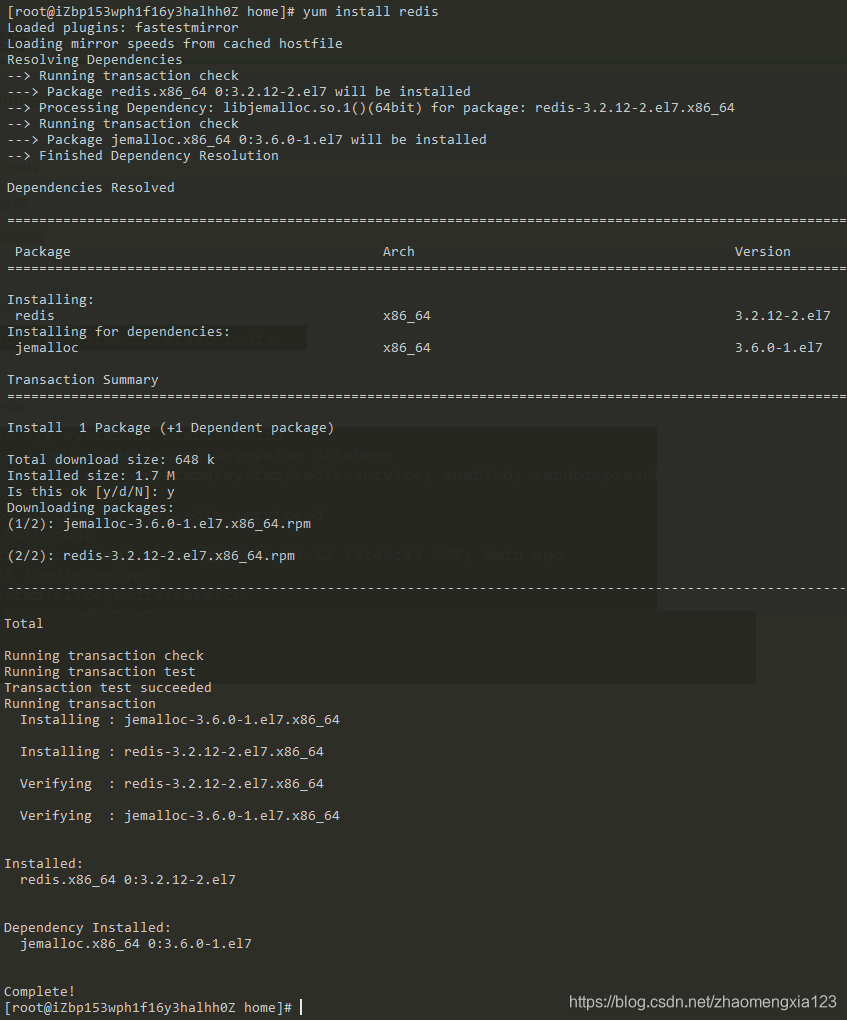Click 'jemalloc.x86_64 0:3.6.0-1.el7' dependency entry
The image size is (847, 1021).
[135, 944]
